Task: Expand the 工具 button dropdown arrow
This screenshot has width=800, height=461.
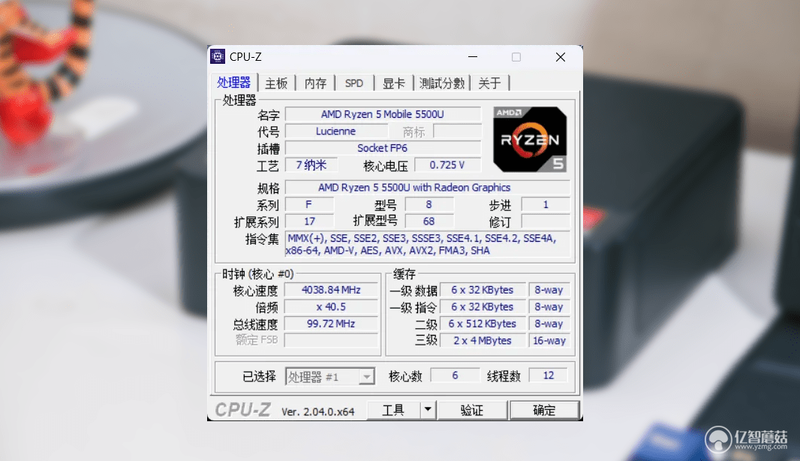Action: pos(428,410)
